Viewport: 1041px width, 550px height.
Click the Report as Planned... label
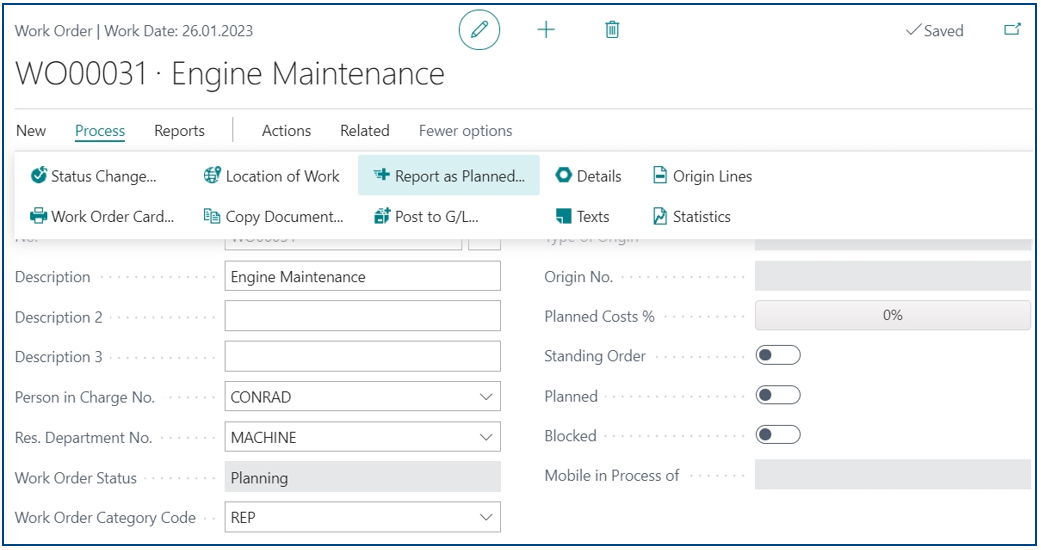[x=459, y=176]
